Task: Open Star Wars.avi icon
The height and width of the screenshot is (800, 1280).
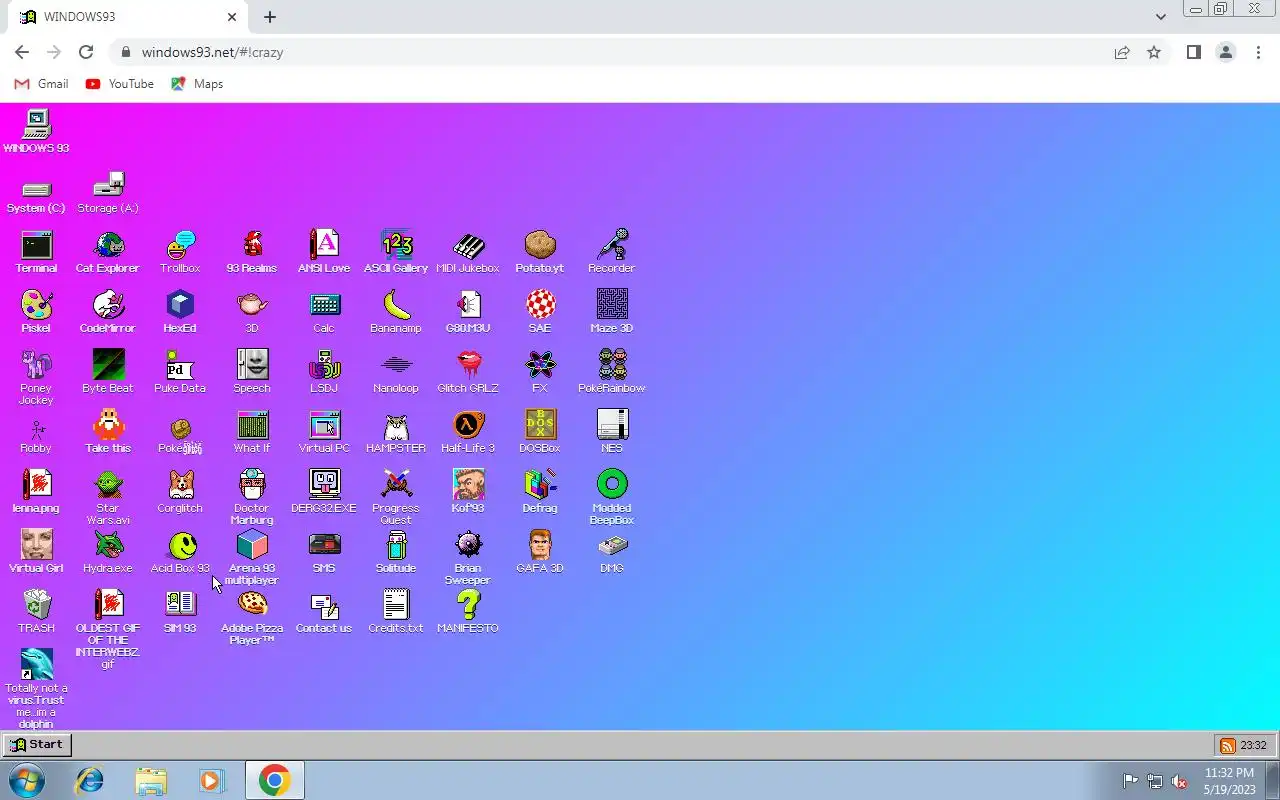Action: [108, 495]
